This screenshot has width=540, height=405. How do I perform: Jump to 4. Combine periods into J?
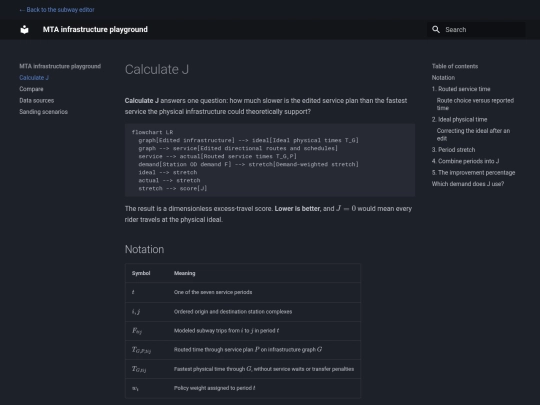coord(465,161)
